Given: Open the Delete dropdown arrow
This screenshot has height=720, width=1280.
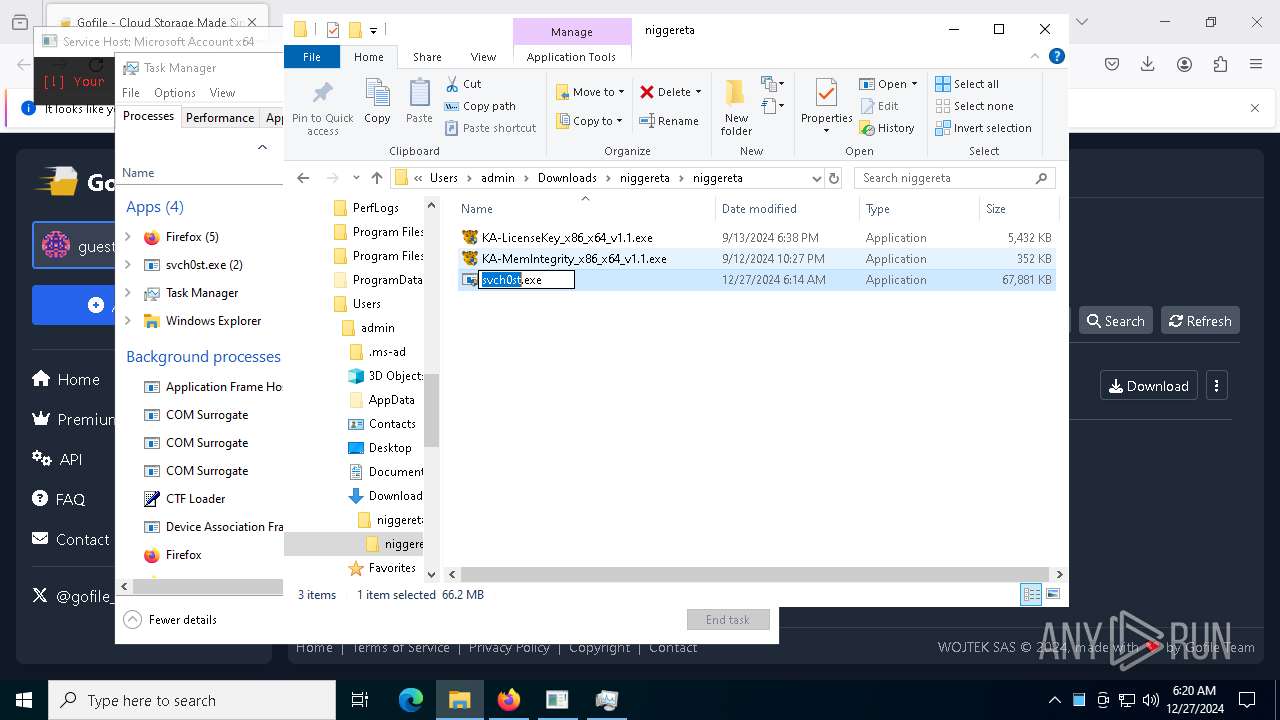Looking at the screenshot, I should [x=698, y=92].
